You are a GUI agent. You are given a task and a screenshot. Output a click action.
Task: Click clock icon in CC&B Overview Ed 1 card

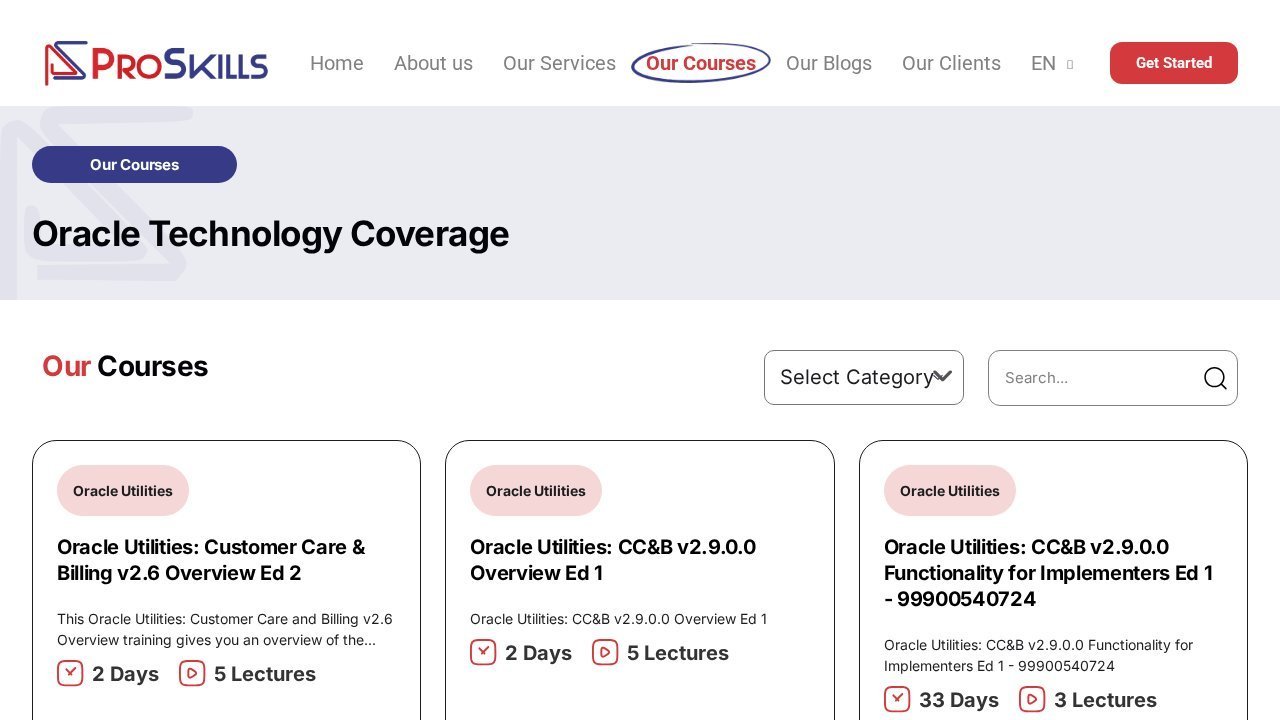pos(483,652)
